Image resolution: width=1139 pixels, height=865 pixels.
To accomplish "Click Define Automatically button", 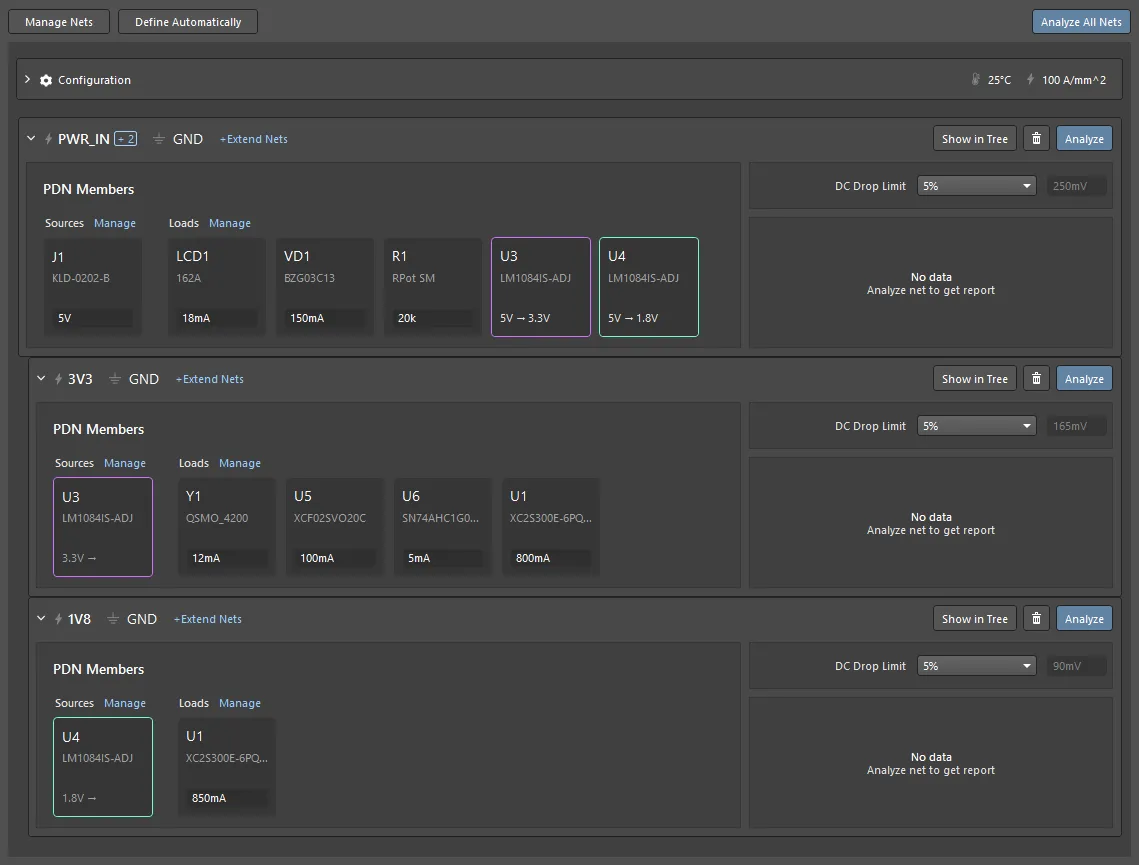I will coord(188,22).
